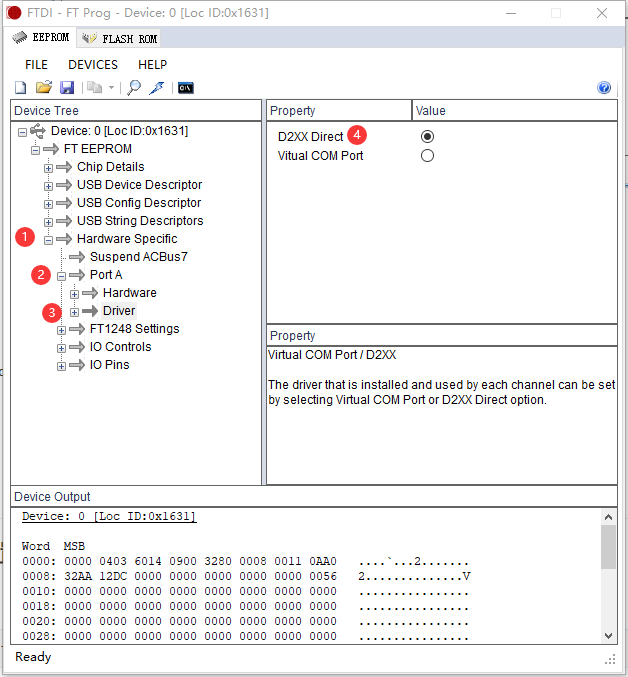Screen dimensions: 628x677
Task: Switch to the EEPROM tab
Action: [41, 38]
